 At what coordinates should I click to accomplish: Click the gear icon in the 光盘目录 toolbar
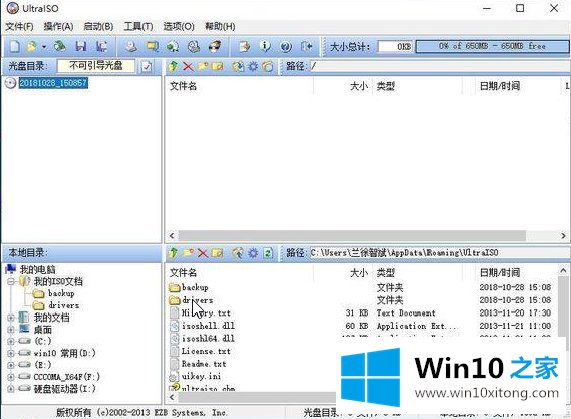tap(253, 66)
